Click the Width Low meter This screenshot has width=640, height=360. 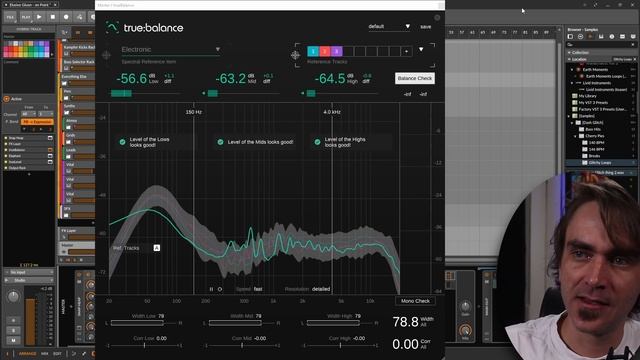[138, 323]
